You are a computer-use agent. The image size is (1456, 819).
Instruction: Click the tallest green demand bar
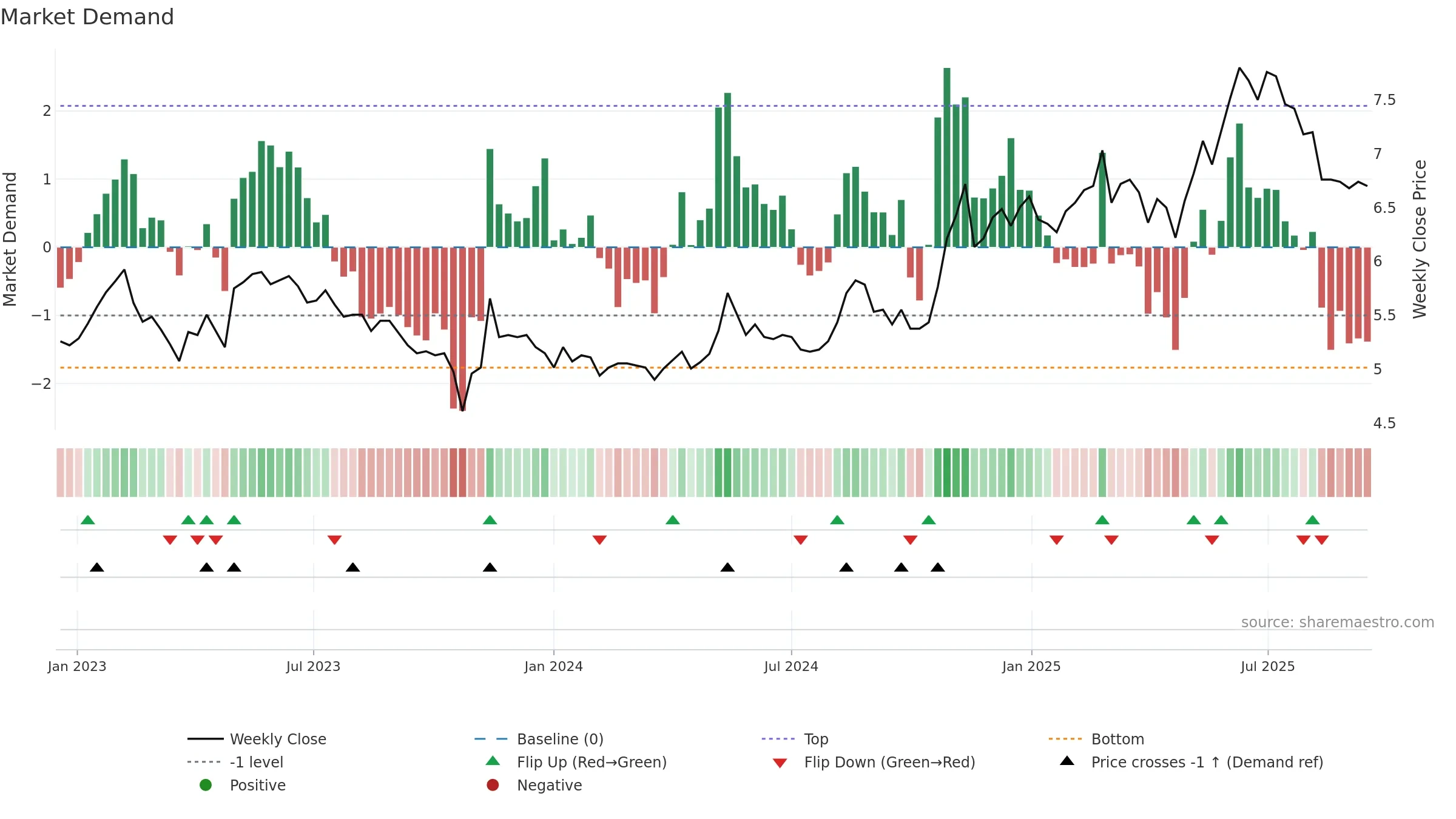click(947, 158)
